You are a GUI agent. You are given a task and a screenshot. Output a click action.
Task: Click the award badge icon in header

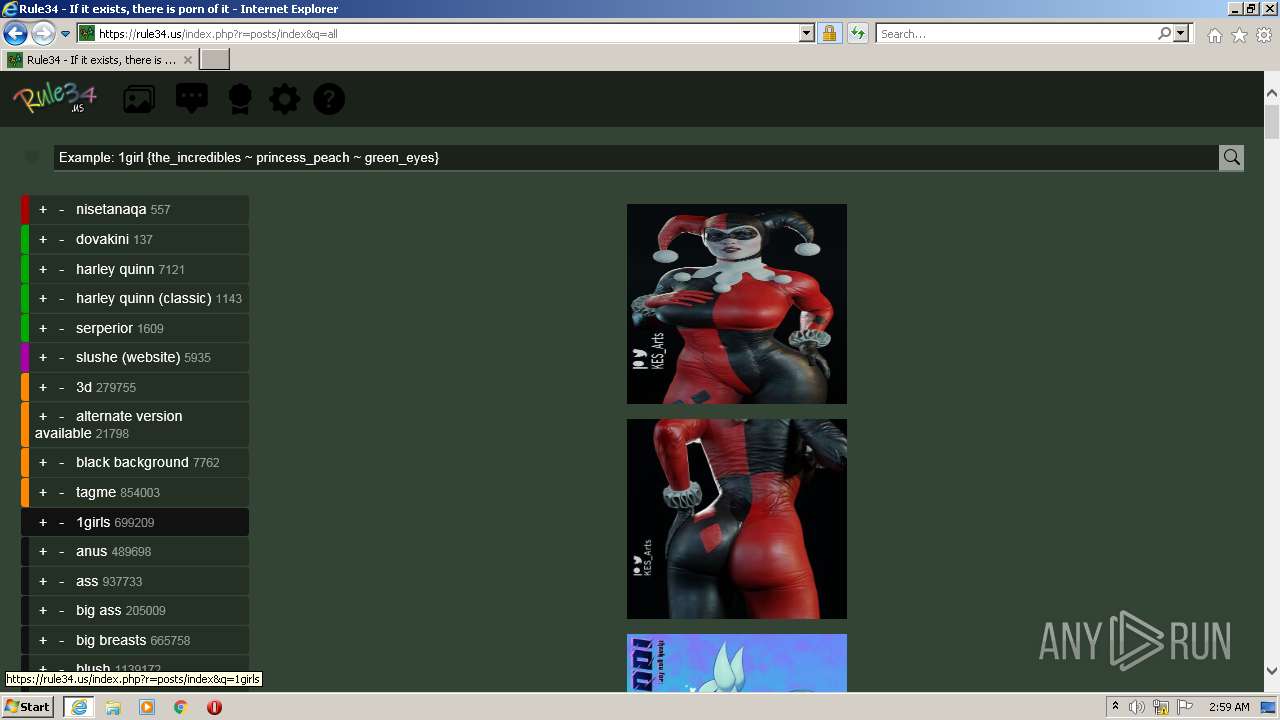click(240, 99)
